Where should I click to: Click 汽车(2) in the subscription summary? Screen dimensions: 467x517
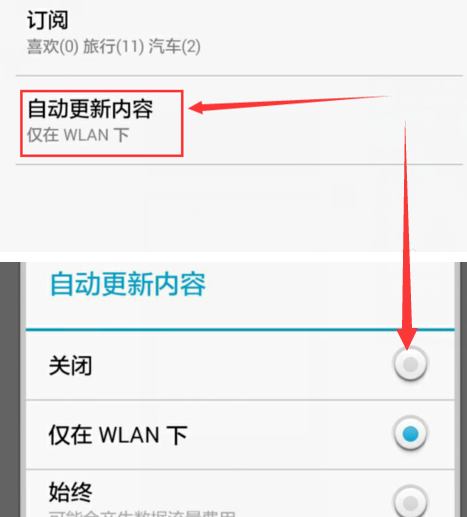(174, 46)
